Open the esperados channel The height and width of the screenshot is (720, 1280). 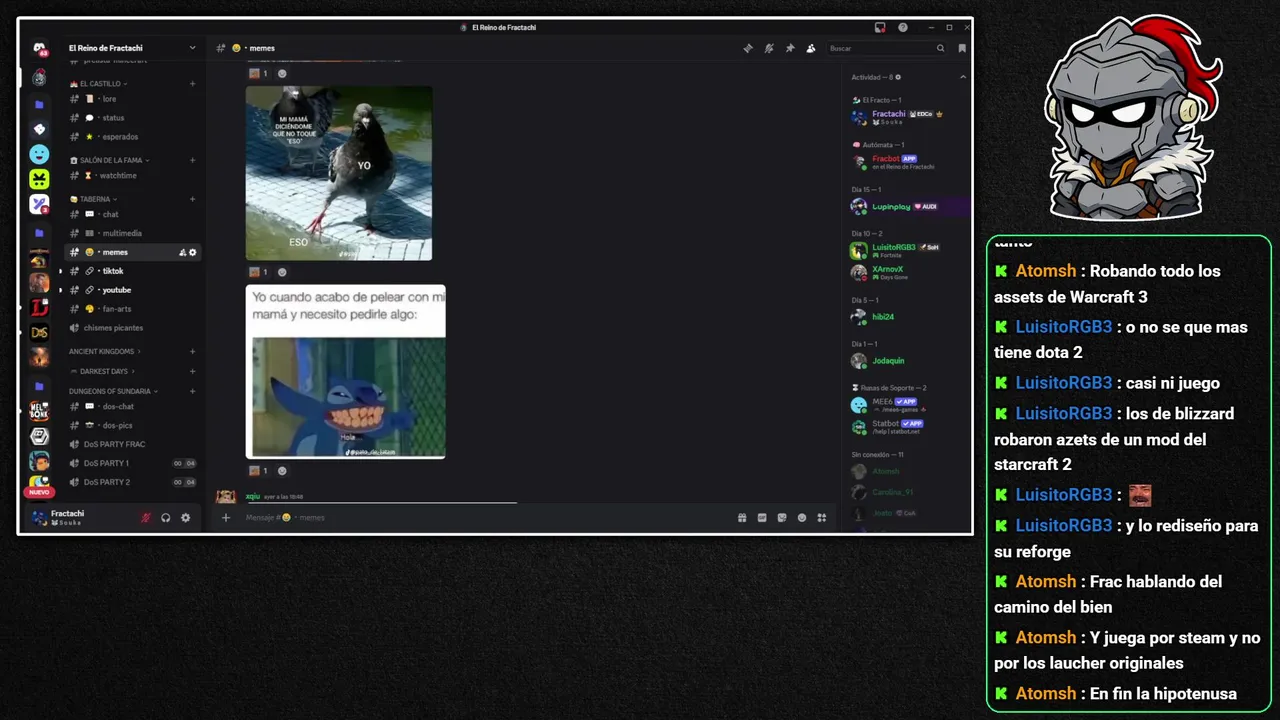pyautogui.click(x=133, y=137)
